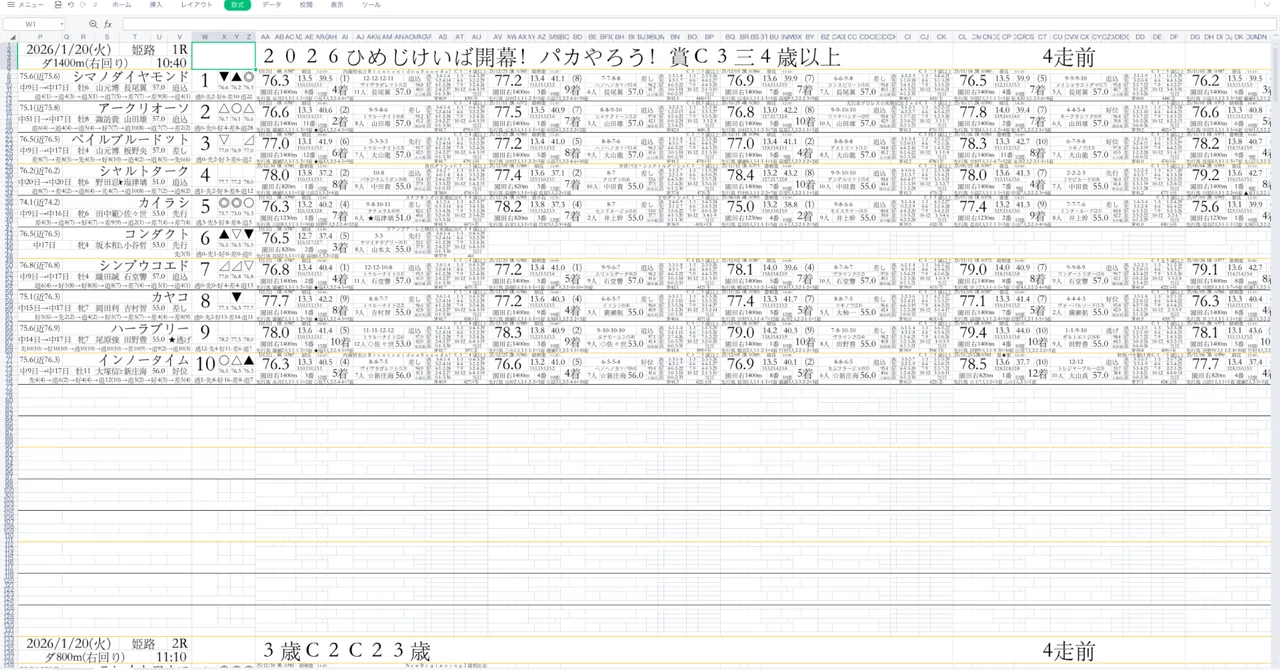Click the fx insert function icon
Viewport: 1280px width, 670px height.
107,23
